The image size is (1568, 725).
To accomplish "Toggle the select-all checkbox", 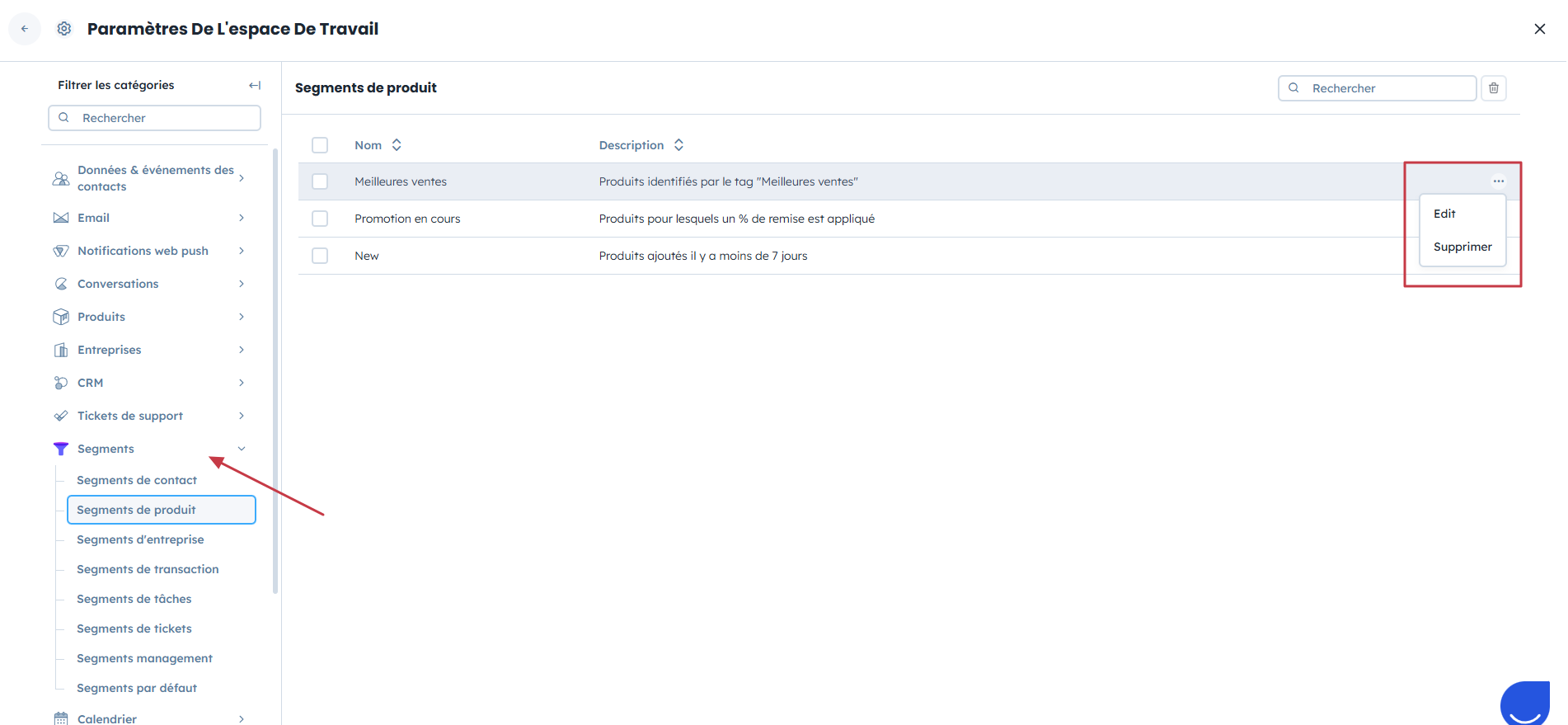I will [x=320, y=145].
